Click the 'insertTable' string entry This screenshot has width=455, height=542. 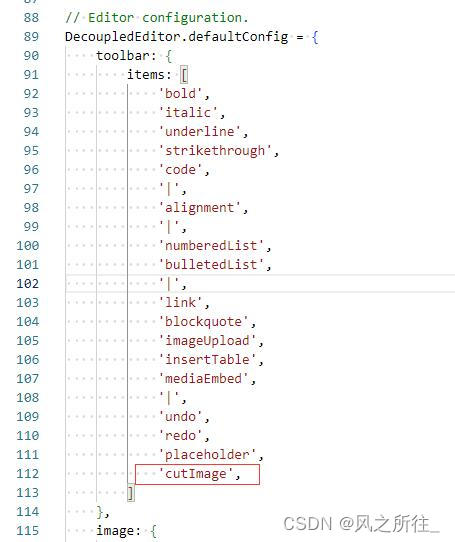tap(207, 360)
